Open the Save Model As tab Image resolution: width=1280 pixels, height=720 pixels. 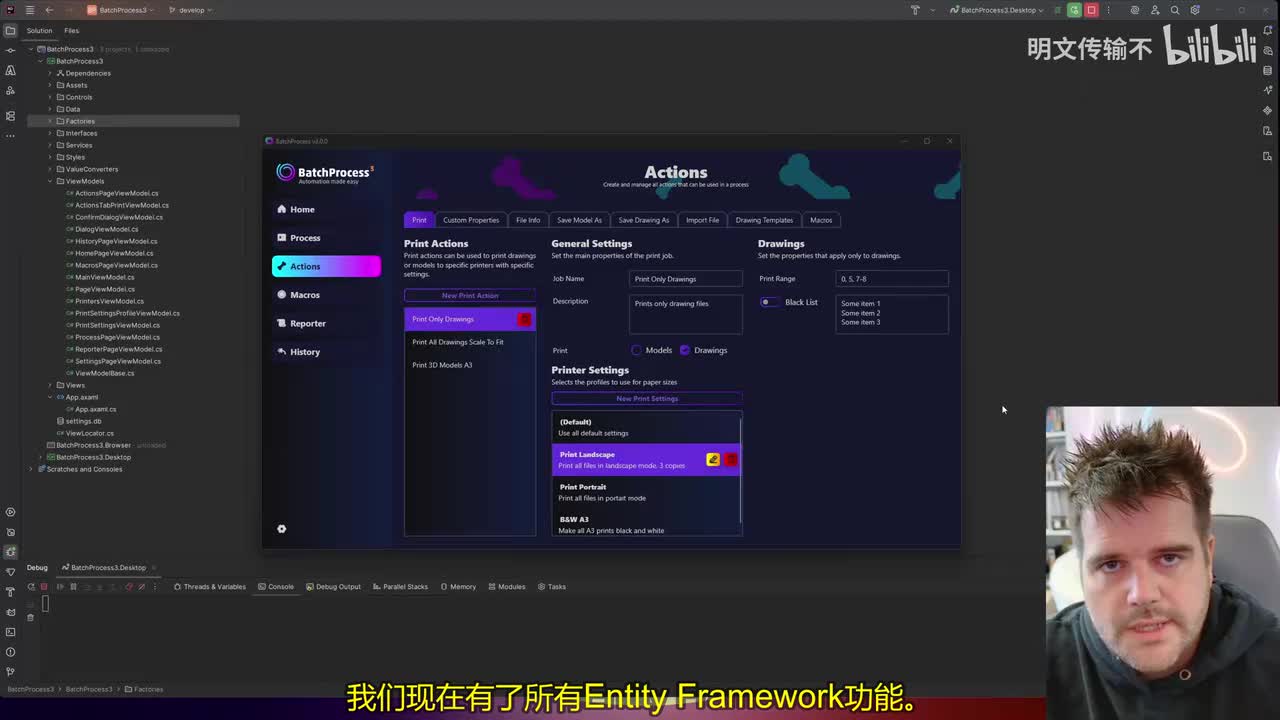coord(579,220)
